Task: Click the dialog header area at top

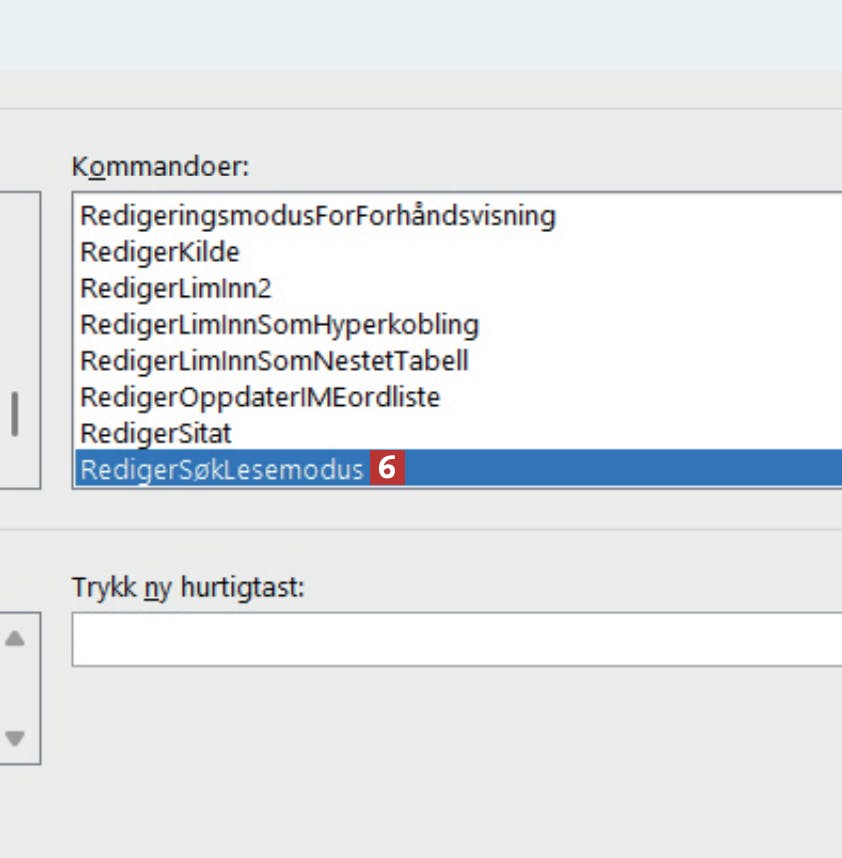Action: 421,35
